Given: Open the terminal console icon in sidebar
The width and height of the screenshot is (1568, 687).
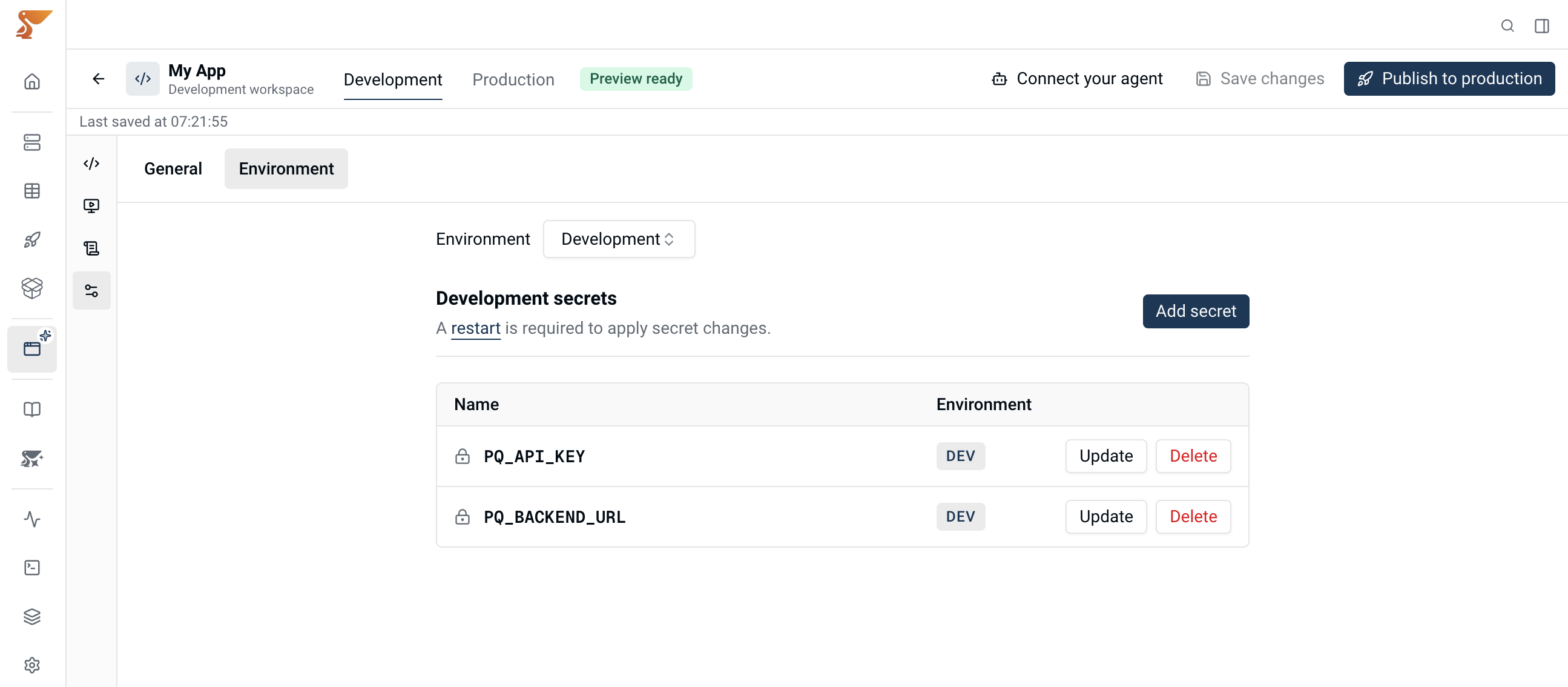Looking at the screenshot, I should (x=32, y=568).
